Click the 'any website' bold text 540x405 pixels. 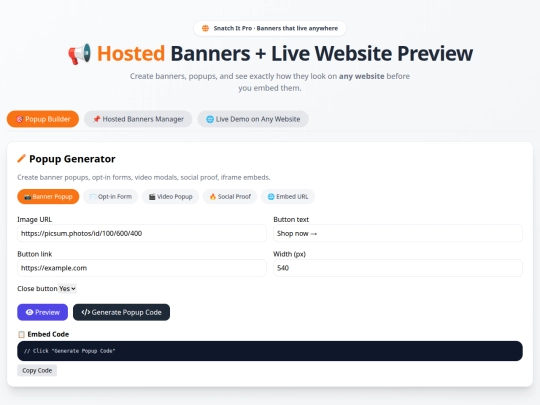pos(362,76)
